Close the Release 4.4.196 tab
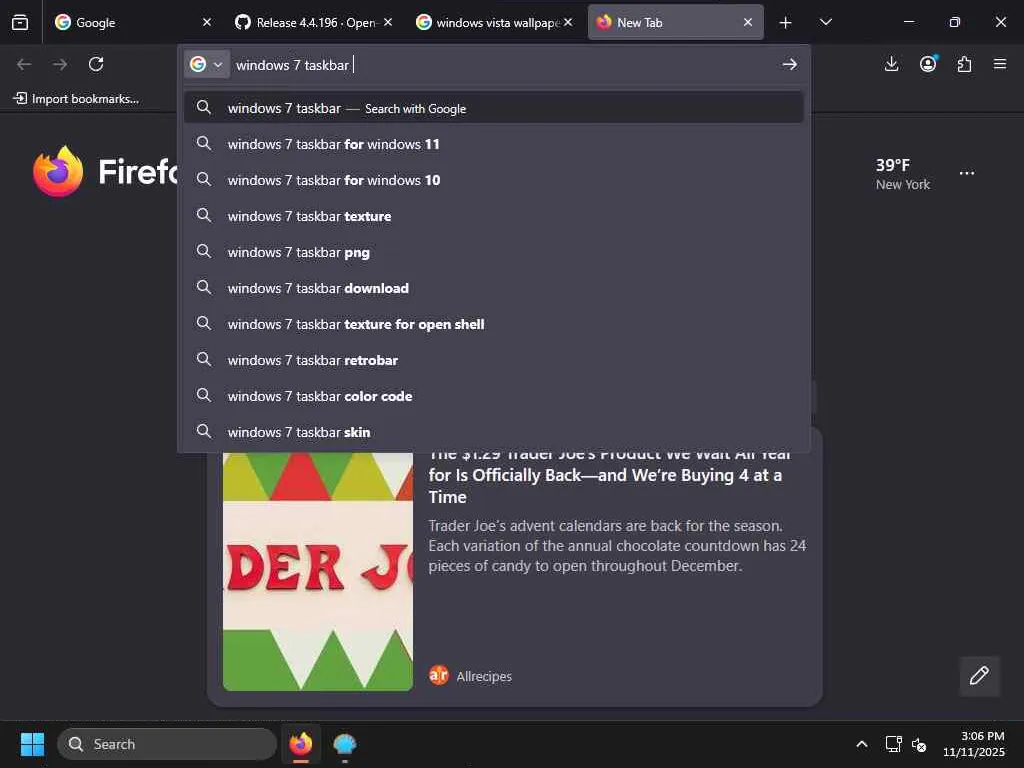The height and width of the screenshot is (768, 1024). [388, 22]
